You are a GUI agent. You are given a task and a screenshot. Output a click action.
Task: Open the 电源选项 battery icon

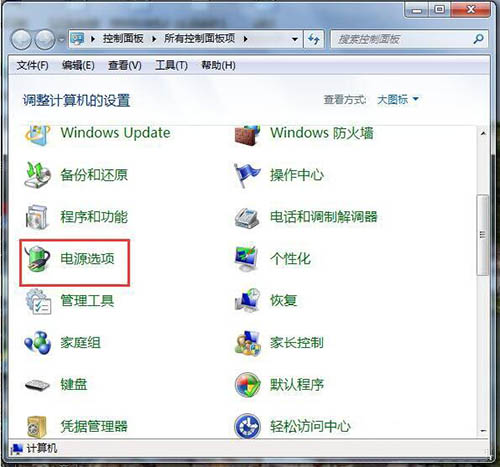tap(38, 259)
